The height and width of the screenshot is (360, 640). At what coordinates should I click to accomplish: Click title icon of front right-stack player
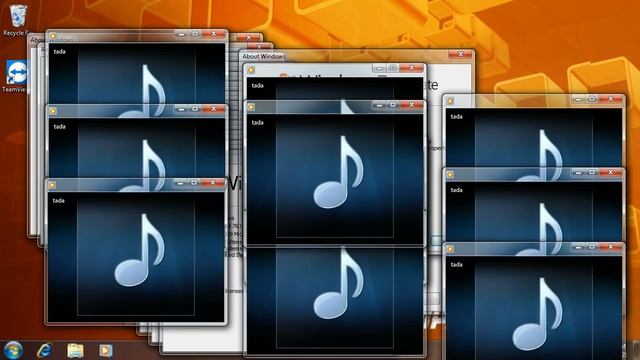(x=450, y=249)
